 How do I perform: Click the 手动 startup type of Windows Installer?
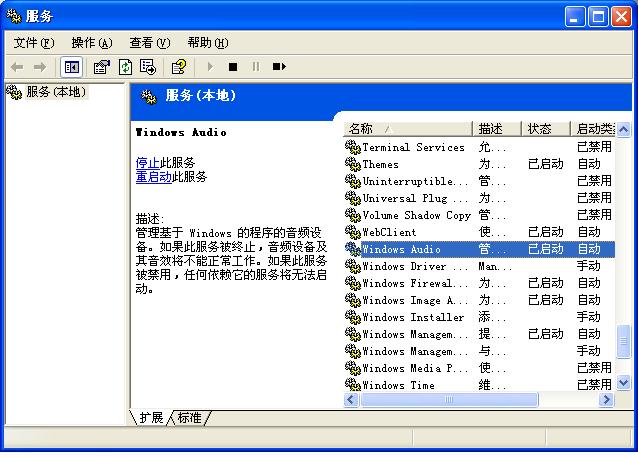tap(588, 317)
